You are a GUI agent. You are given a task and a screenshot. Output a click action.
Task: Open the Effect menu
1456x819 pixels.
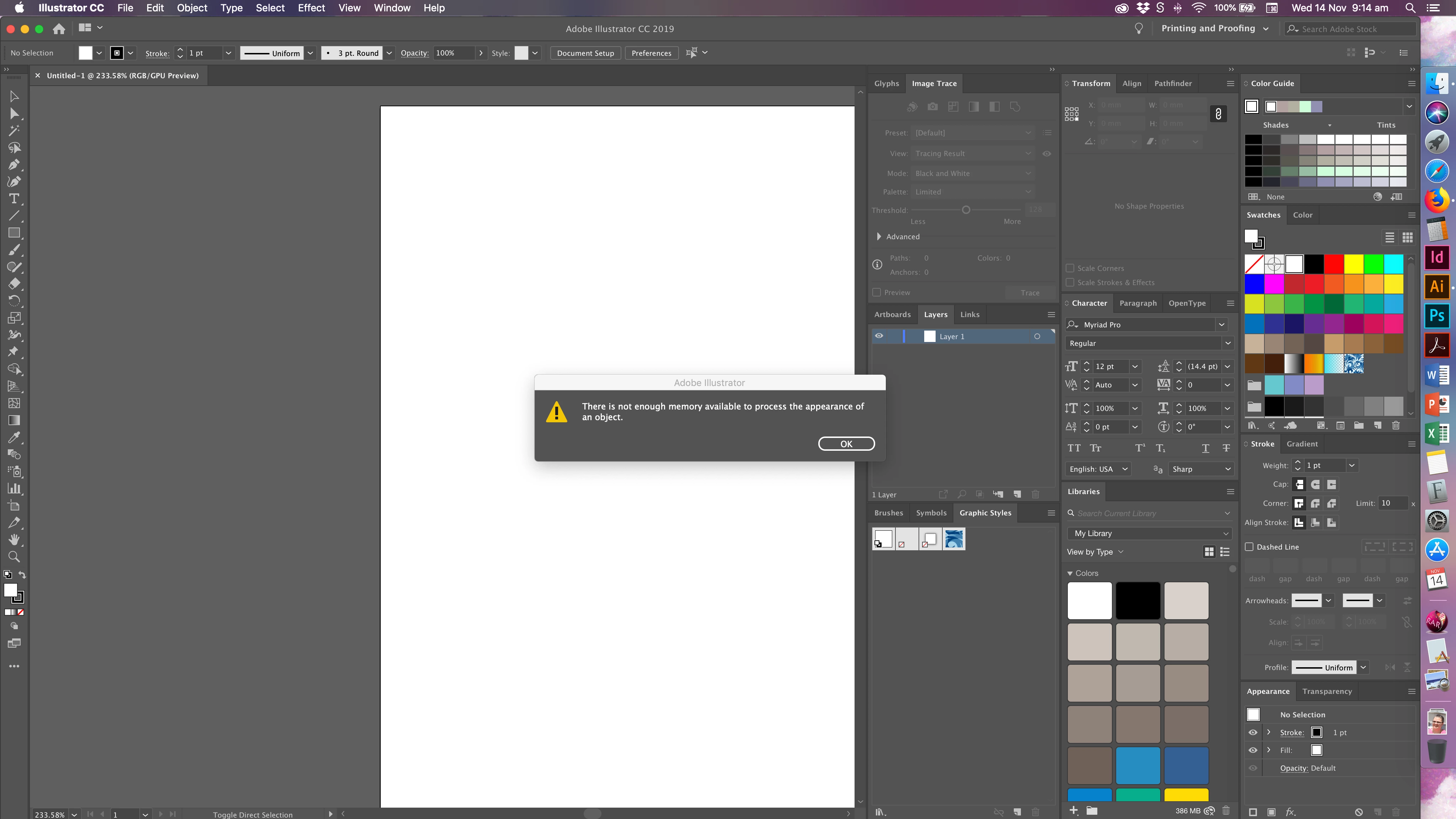tap(311, 8)
